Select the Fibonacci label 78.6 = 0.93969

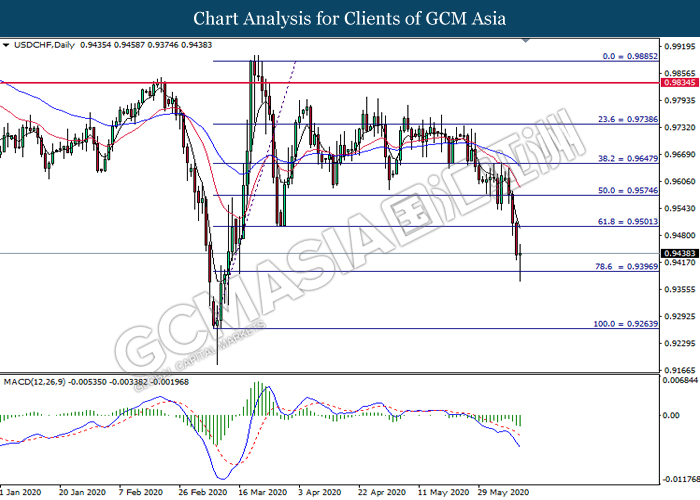pos(626,267)
